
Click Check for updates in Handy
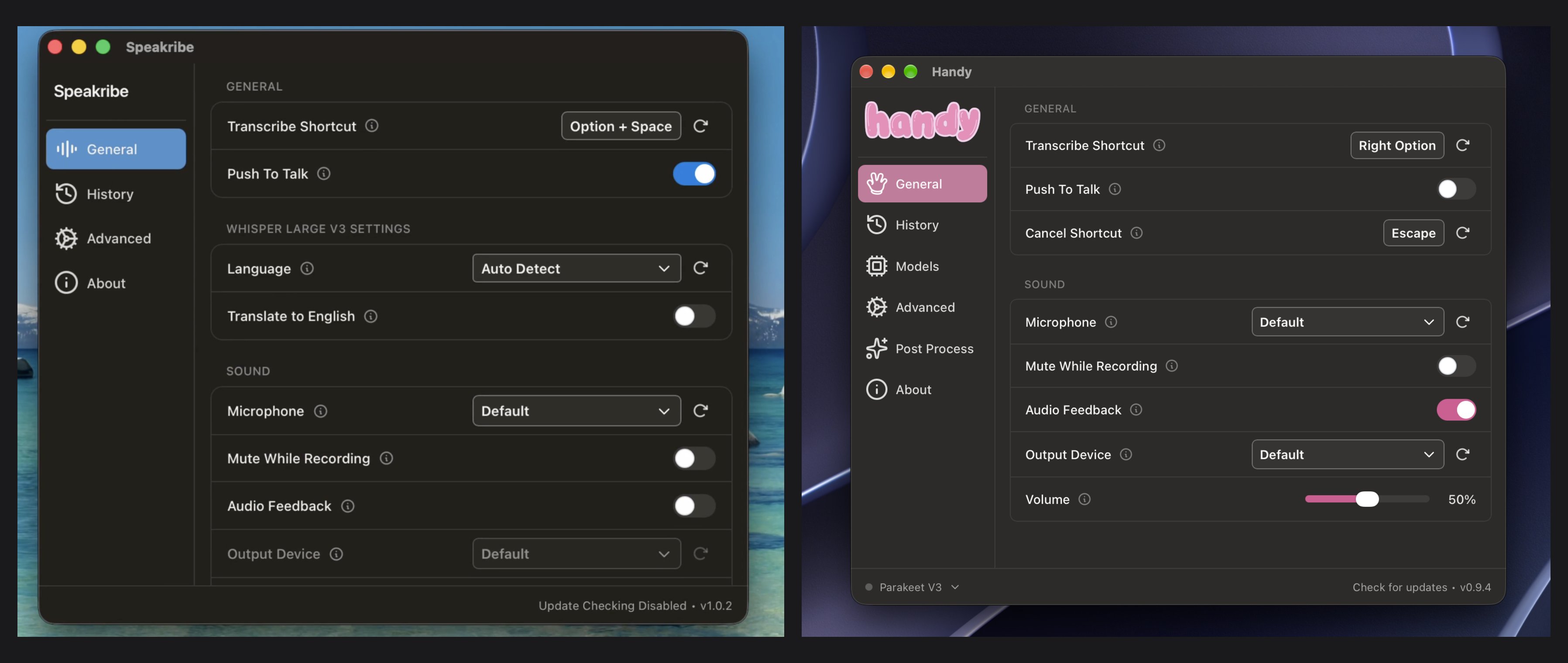pyautogui.click(x=1400, y=587)
